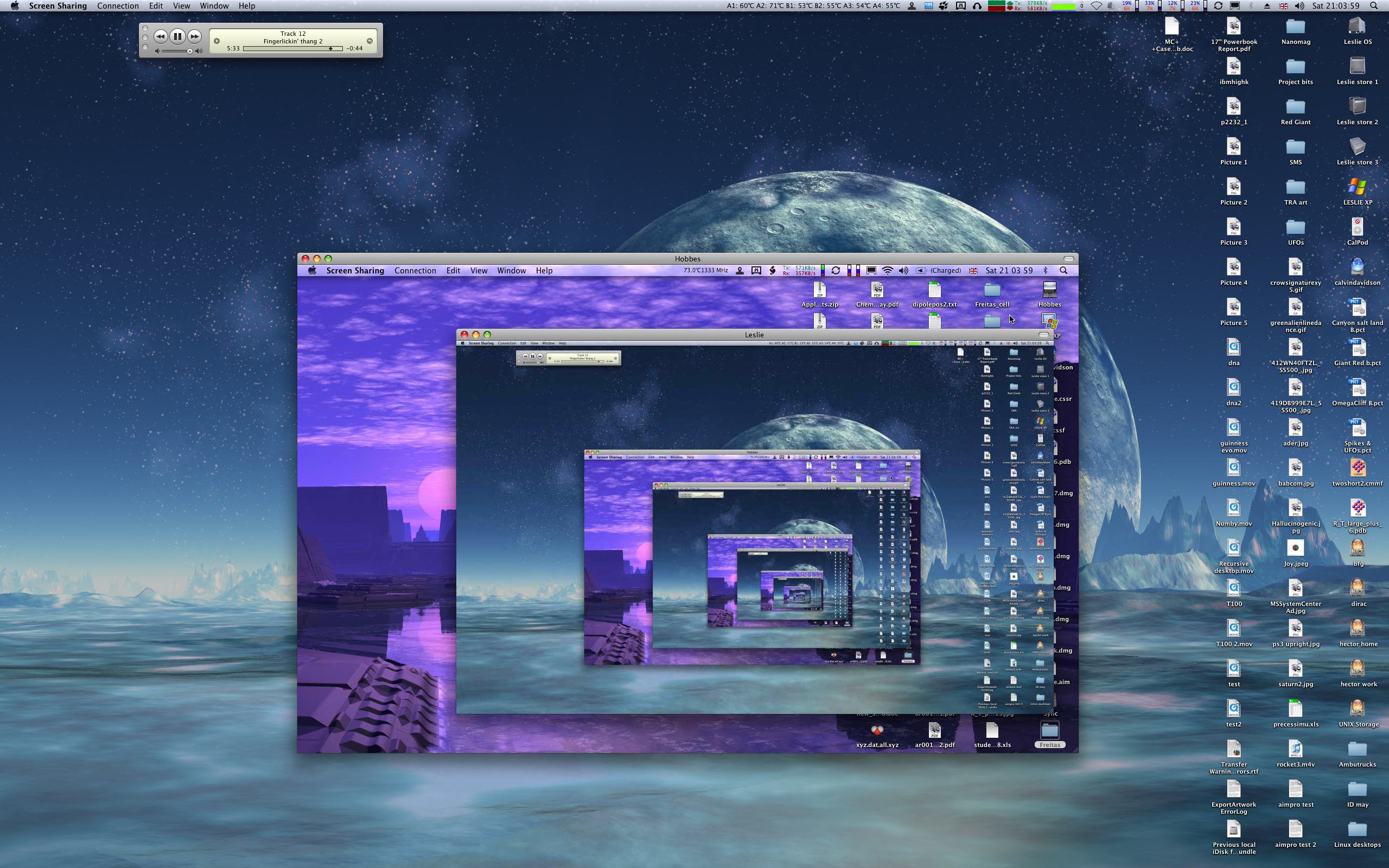Click the sync arrows icon in menu bar
The image size is (1389, 868).
click(x=1218, y=6)
